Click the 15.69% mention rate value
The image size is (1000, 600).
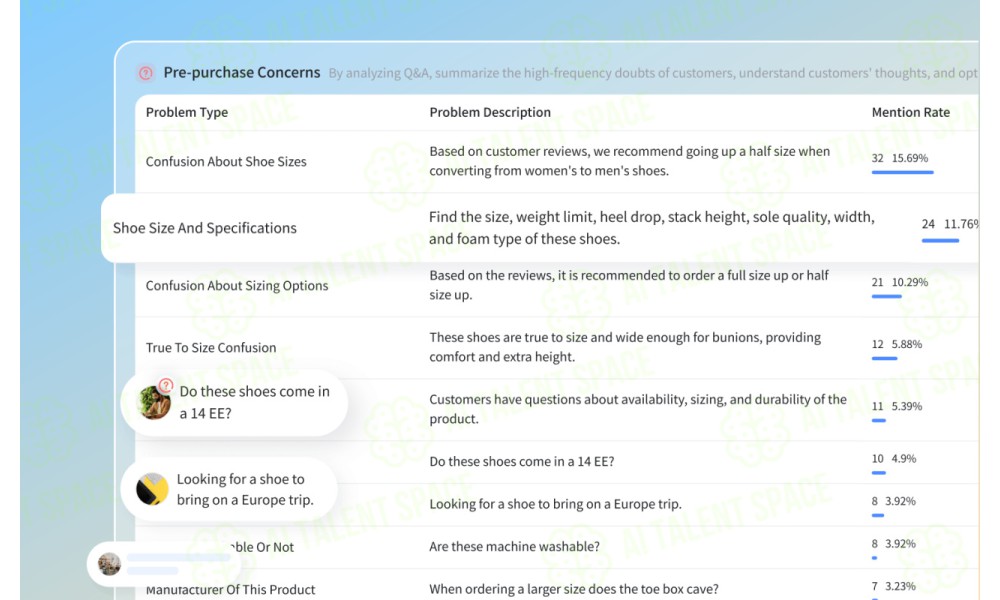tap(909, 158)
